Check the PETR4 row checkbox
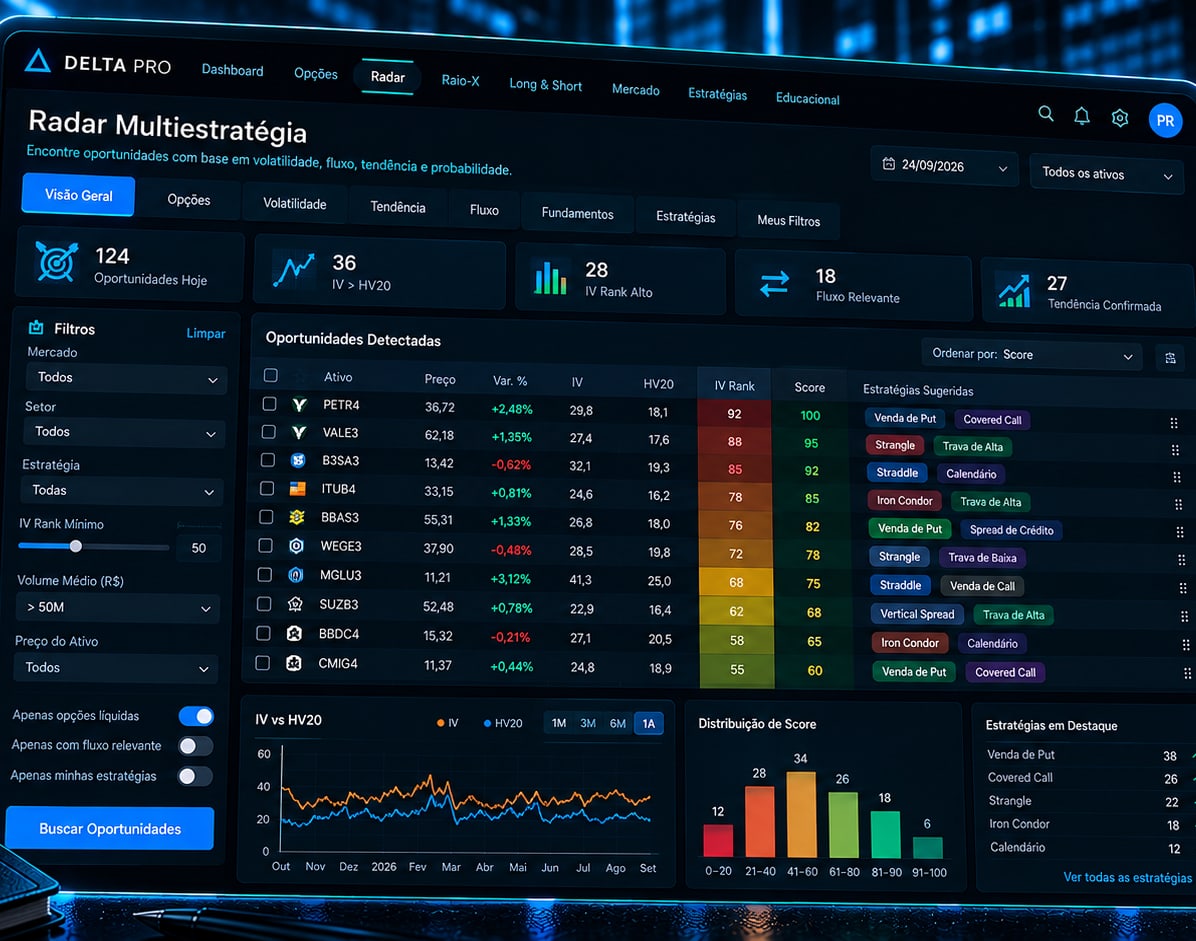This screenshot has height=941, width=1196. click(x=269, y=403)
